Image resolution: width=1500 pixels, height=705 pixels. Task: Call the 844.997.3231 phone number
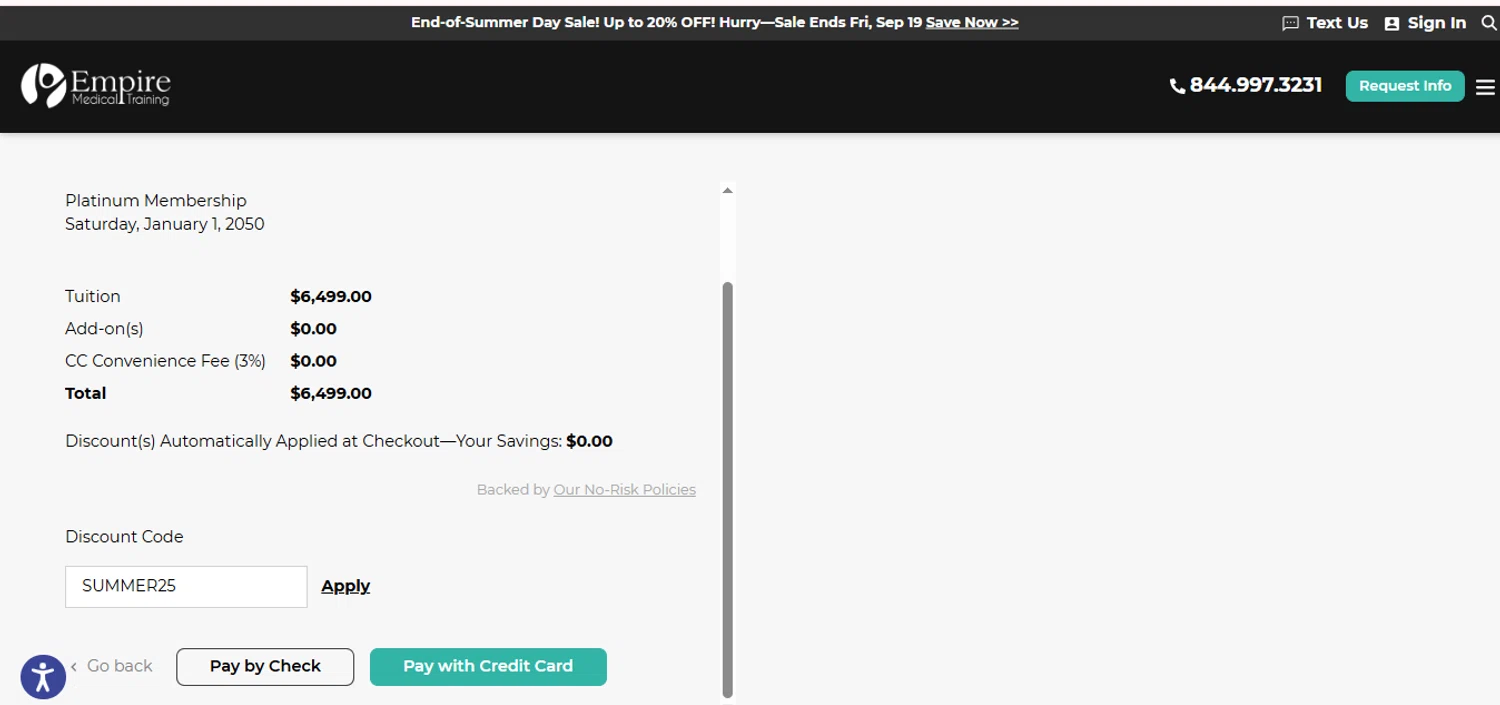pyautogui.click(x=1256, y=85)
